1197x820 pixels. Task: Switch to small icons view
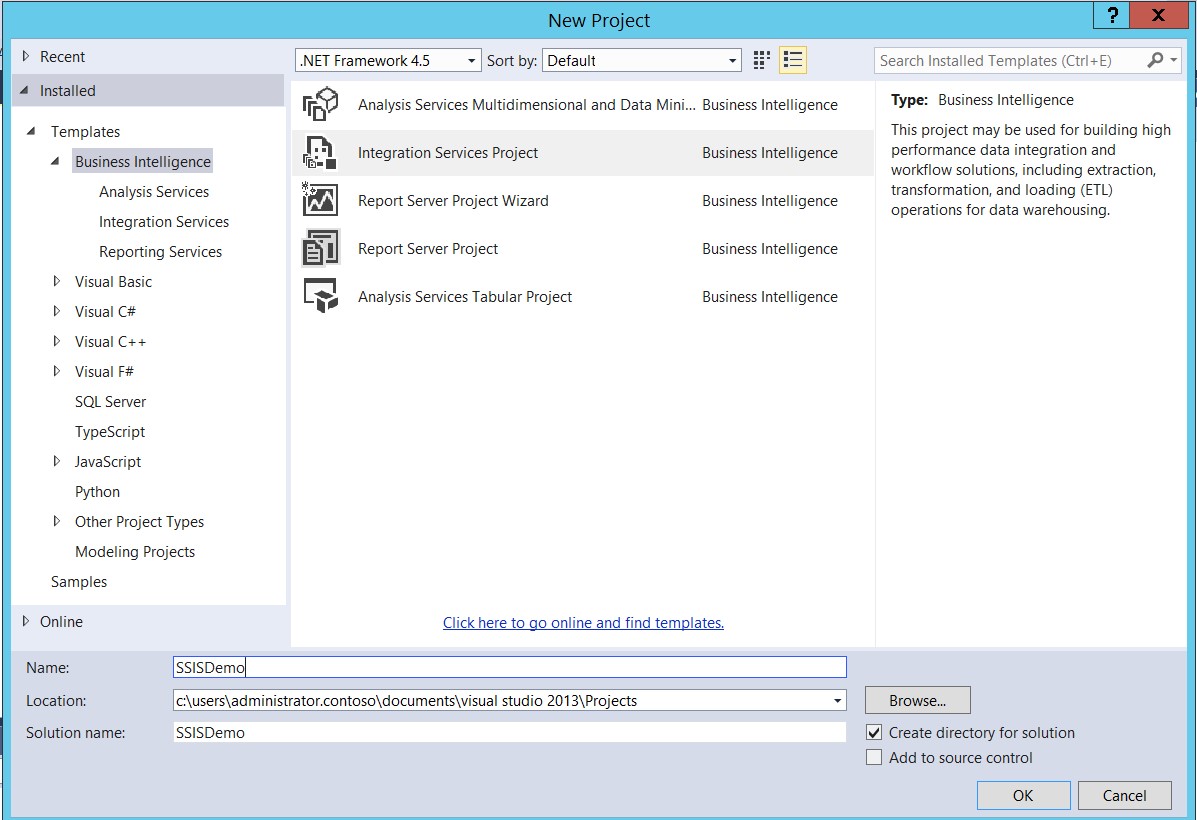pos(762,60)
